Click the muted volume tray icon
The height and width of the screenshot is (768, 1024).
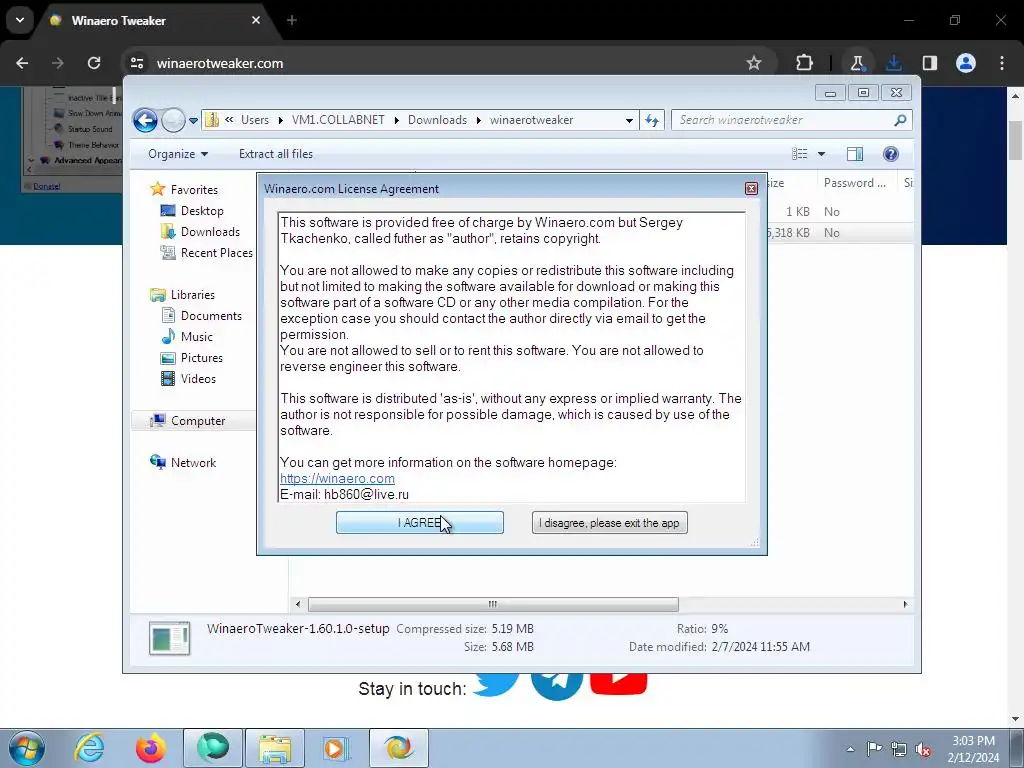923,749
